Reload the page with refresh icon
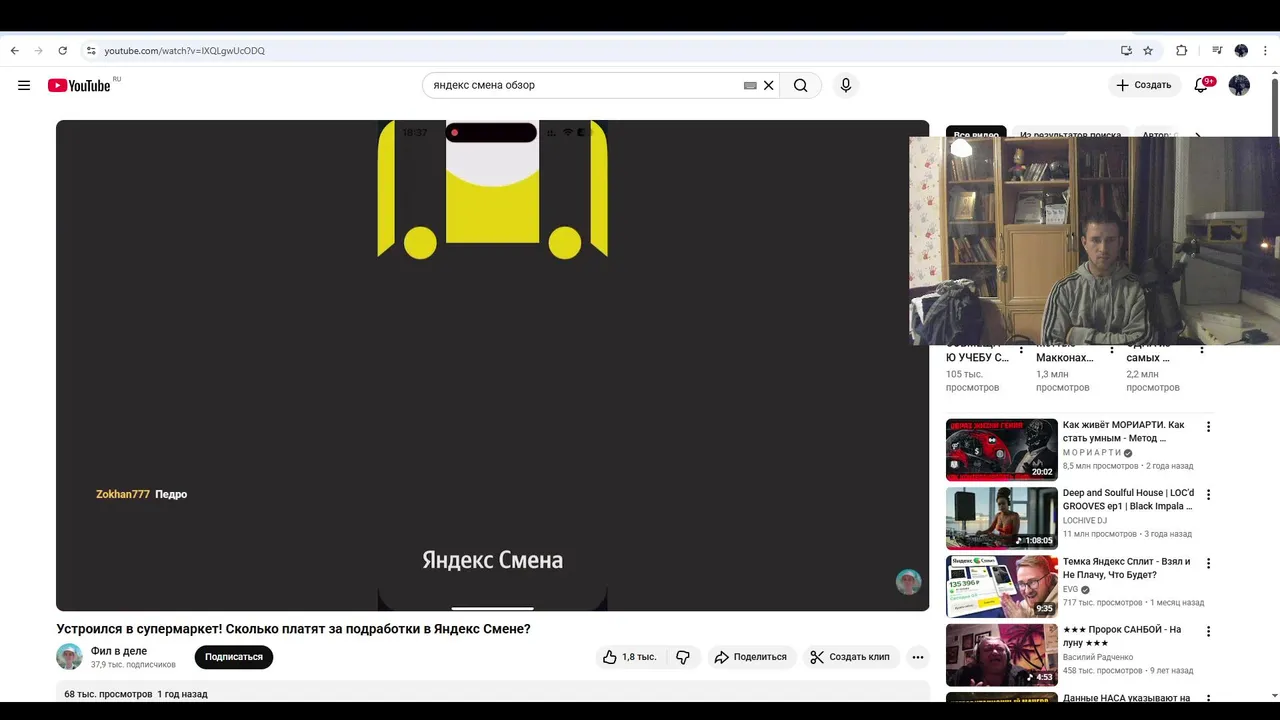 tap(63, 51)
